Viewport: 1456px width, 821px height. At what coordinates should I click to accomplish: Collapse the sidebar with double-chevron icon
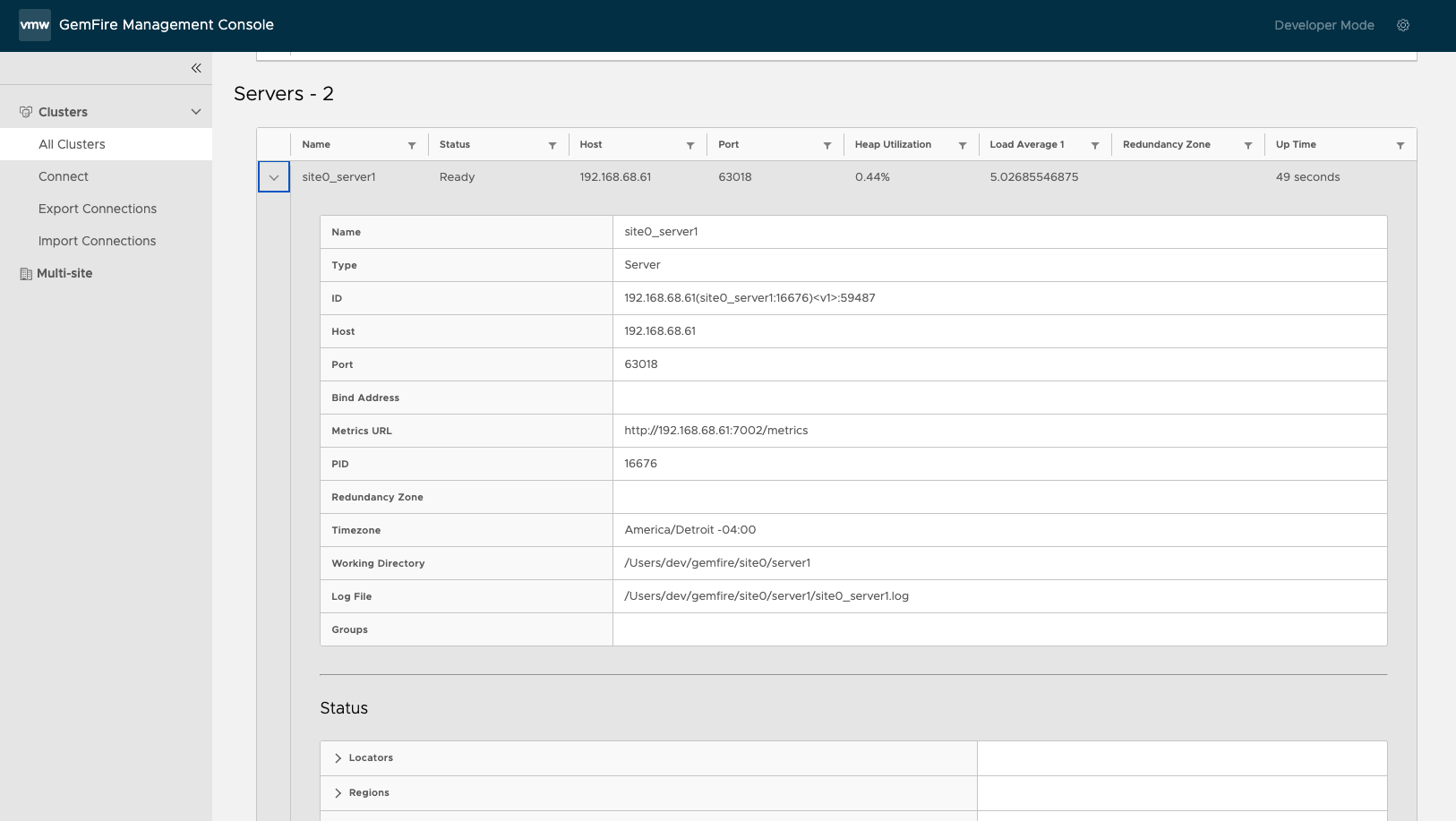click(x=196, y=68)
